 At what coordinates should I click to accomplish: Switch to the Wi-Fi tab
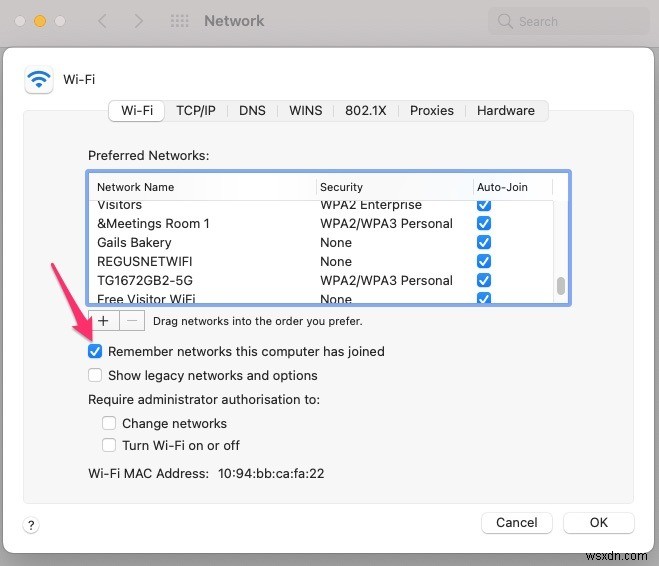coord(137,111)
